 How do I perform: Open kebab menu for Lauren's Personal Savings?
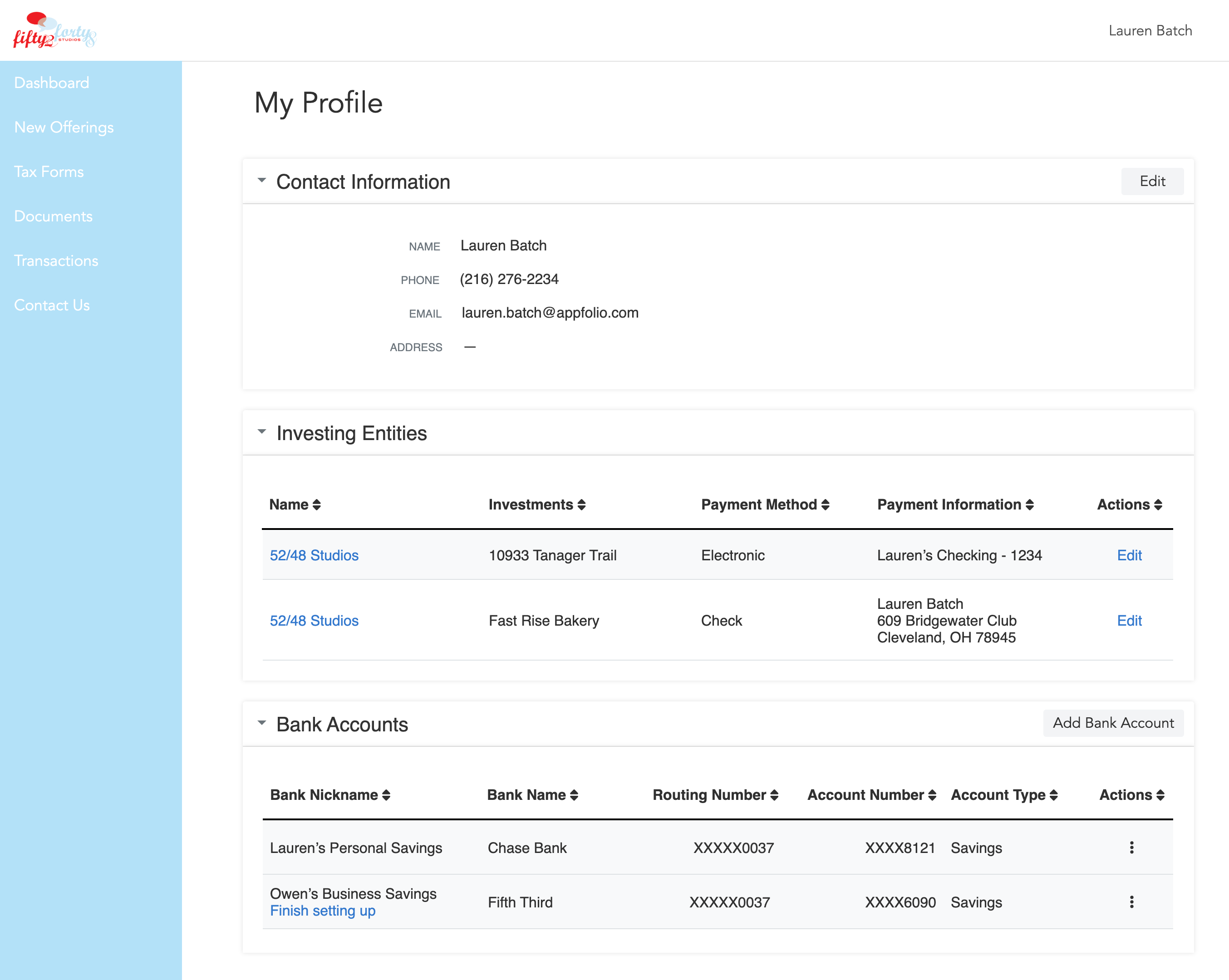click(x=1131, y=848)
